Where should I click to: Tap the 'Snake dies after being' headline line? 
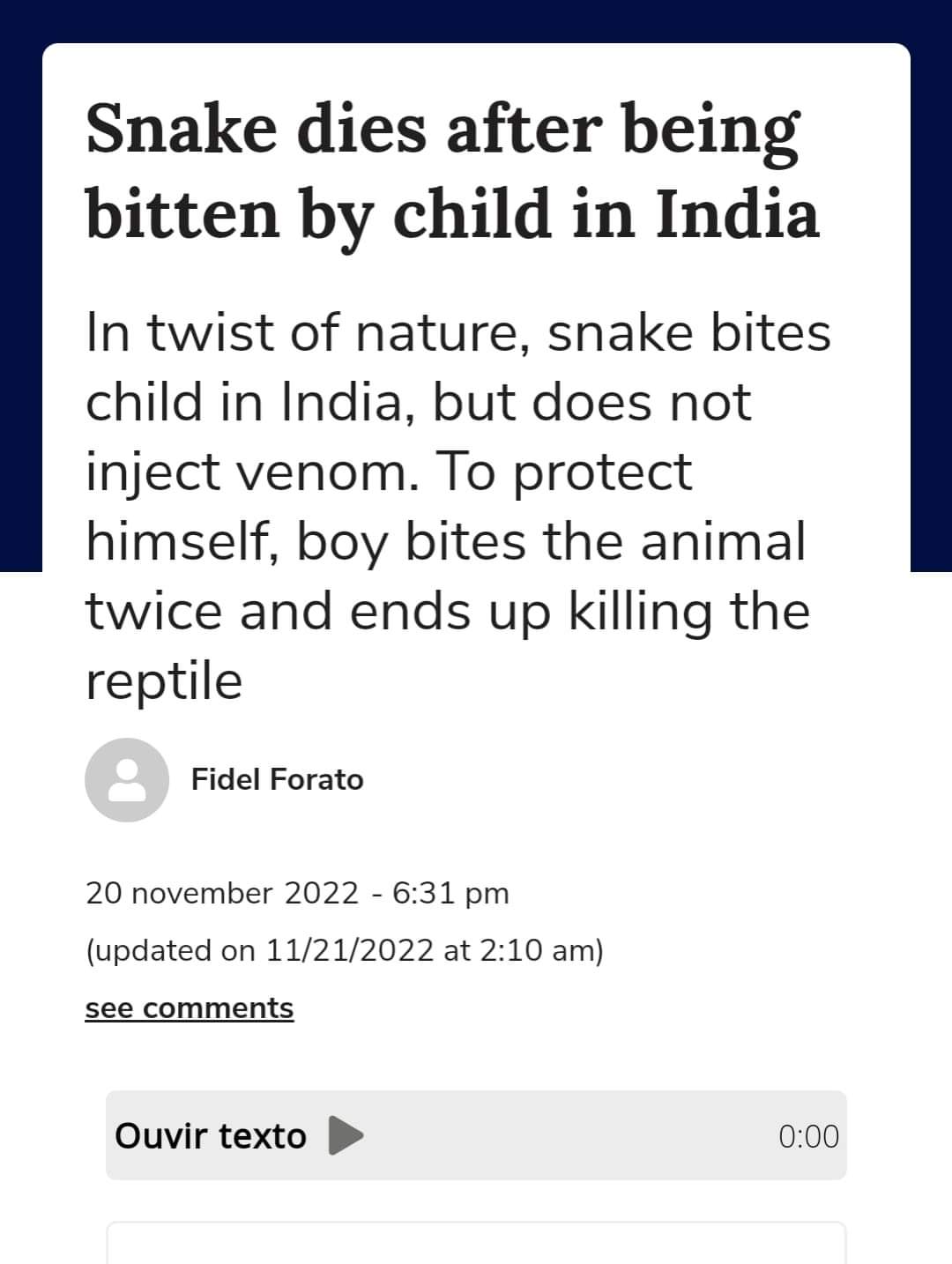point(443,130)
